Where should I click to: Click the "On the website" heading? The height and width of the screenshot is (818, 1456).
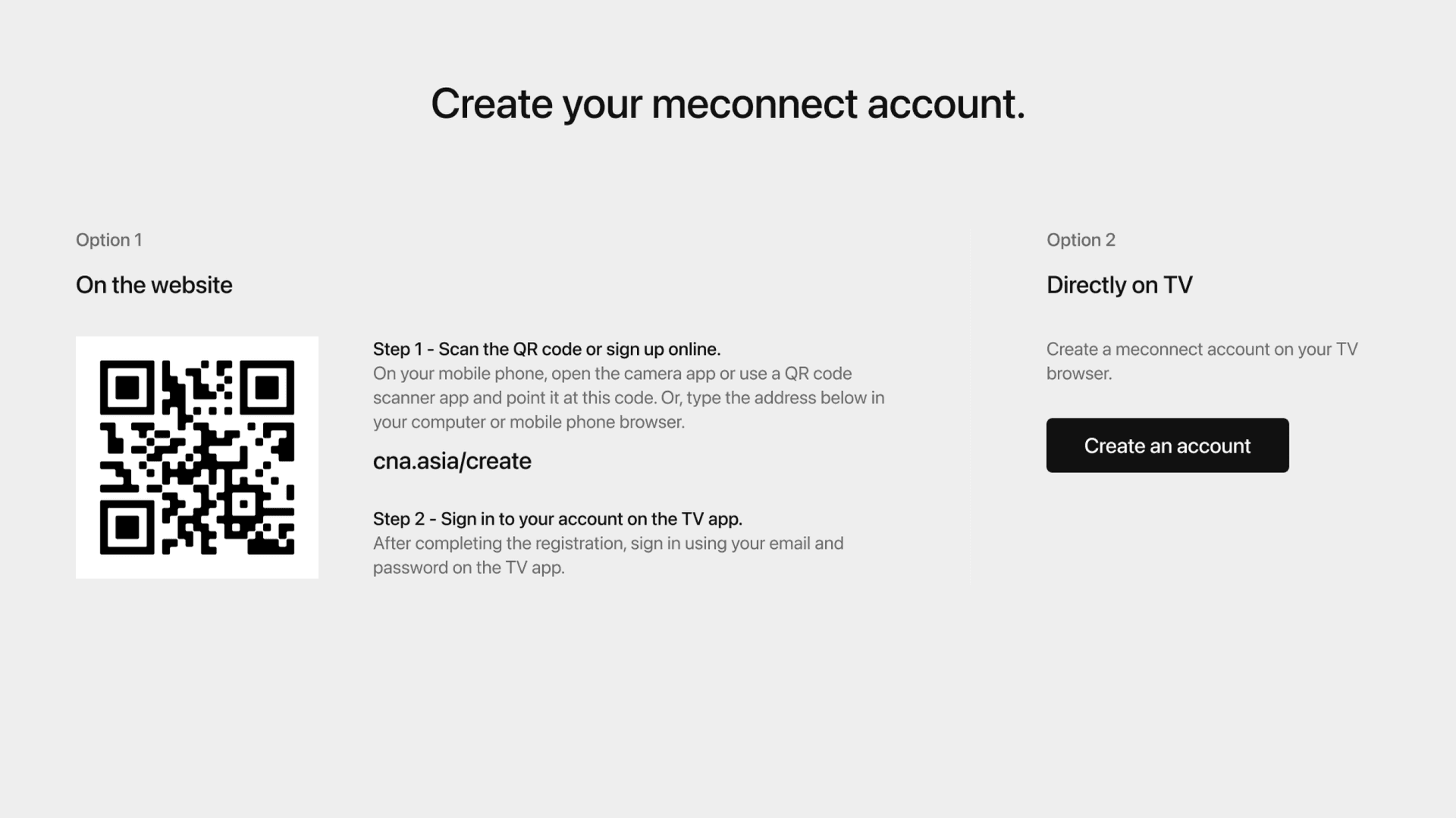click(x=154, y=285)
